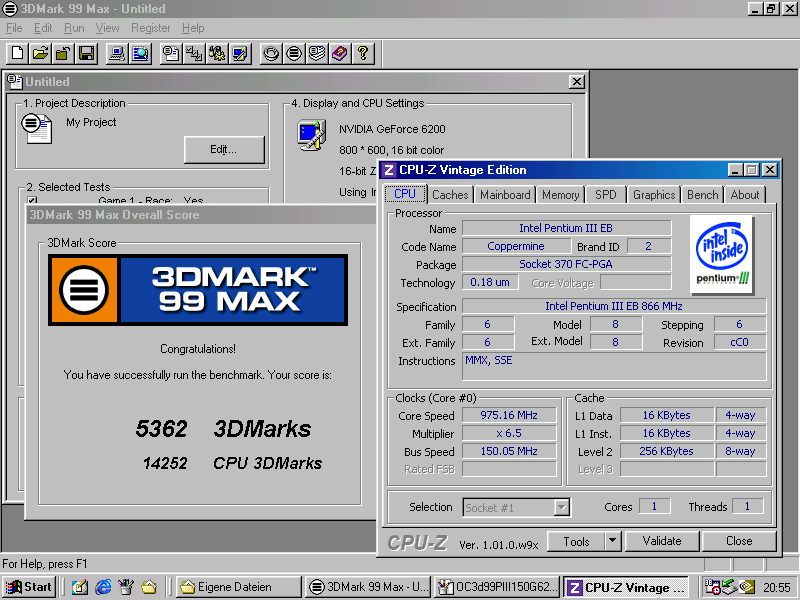This screenshot has width=800, height=600.
Task: Open the Socket #1 selection dropdown
Action: 561,508
